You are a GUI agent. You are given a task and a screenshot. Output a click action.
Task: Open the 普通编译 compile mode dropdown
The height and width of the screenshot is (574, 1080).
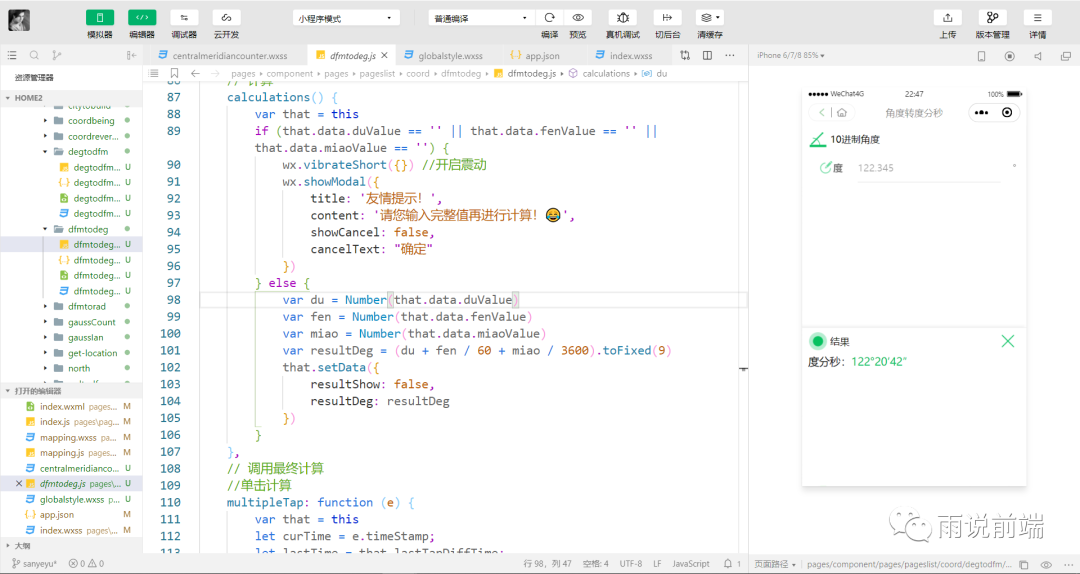pyautogui.click(x=480, y=18)
